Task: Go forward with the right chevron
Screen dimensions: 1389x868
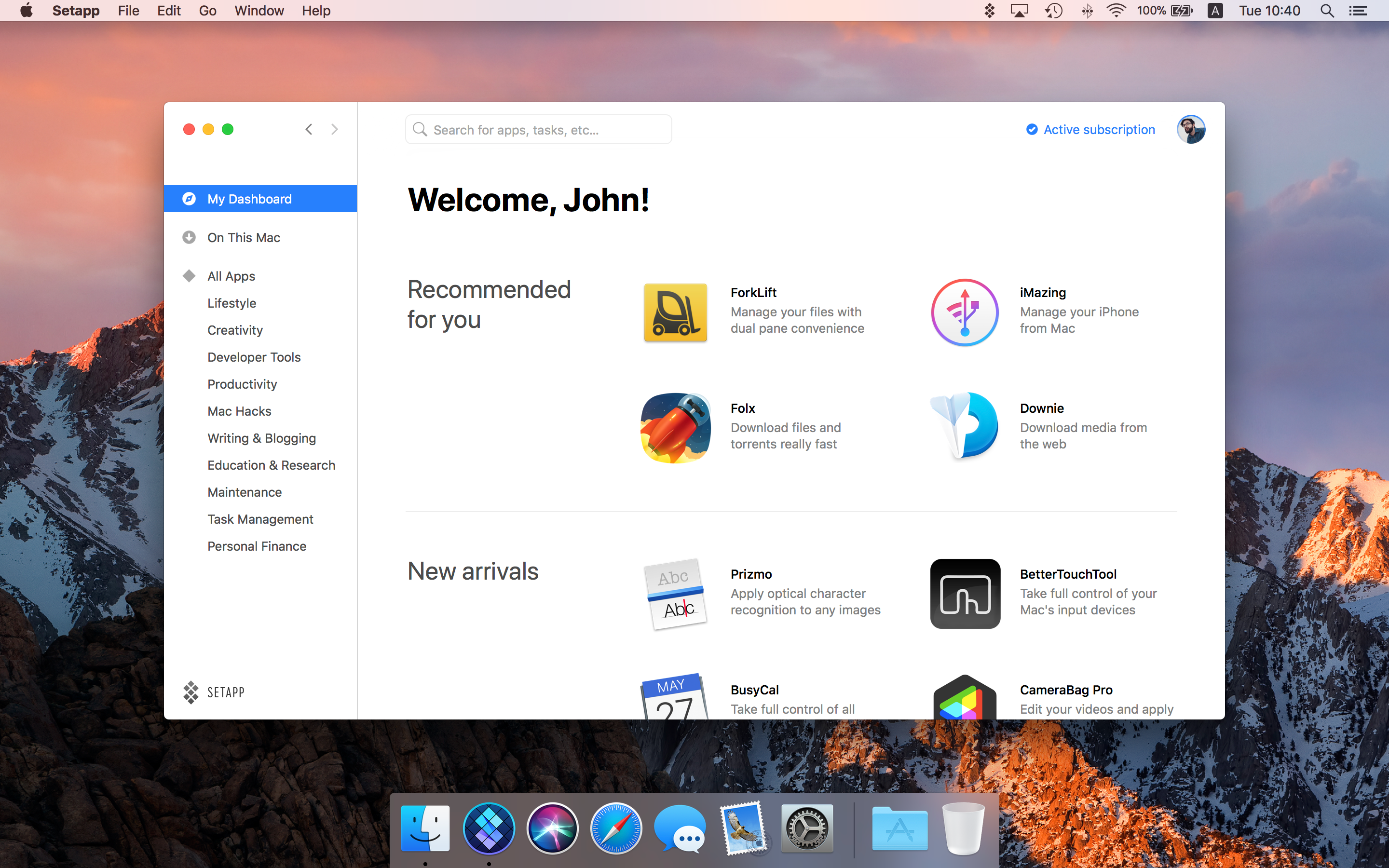Action: (x=335, y=130)
